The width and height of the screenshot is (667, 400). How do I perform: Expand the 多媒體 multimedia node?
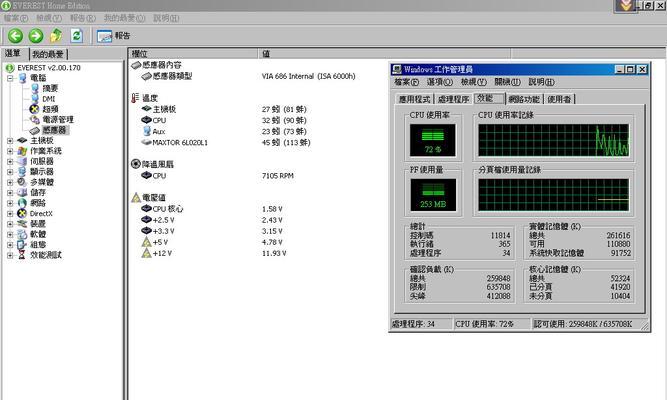tap(10, 182)
